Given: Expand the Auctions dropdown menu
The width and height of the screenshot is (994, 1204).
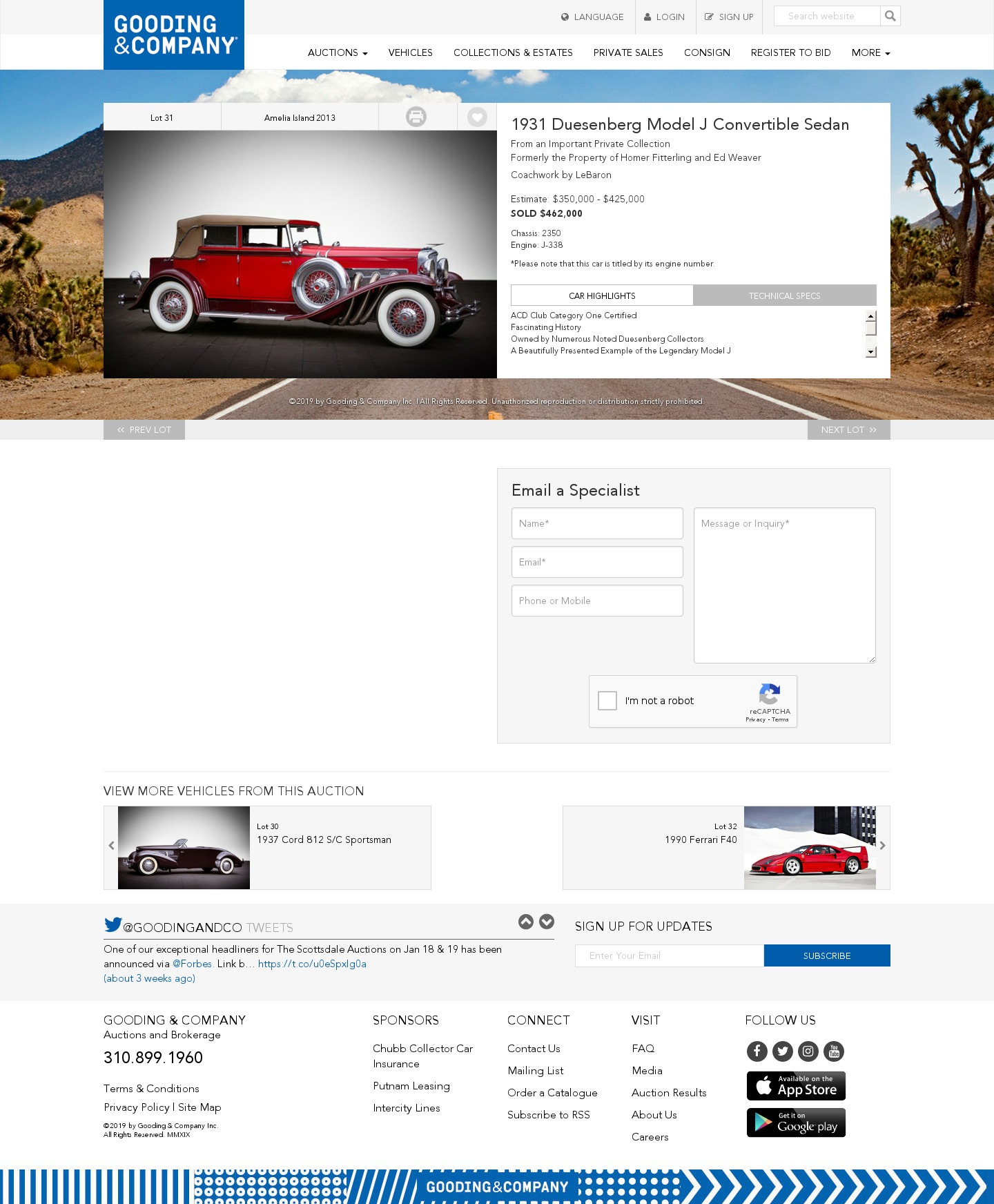Looking at the screenshot, I should 338,52.
